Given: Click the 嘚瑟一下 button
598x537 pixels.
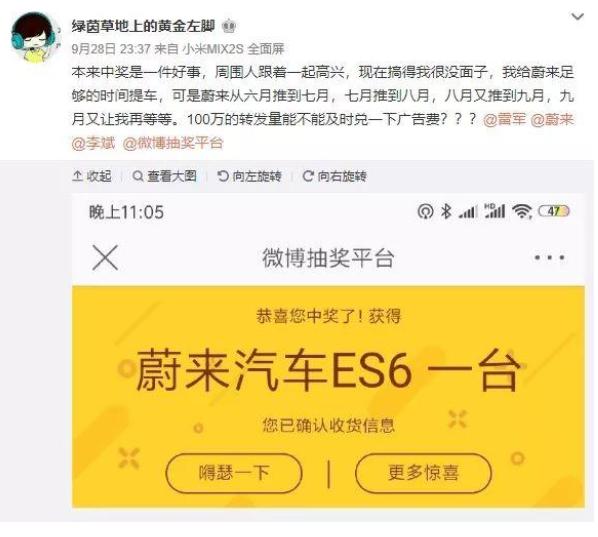Looking at the screenshot, I should (x=234, y=473).
